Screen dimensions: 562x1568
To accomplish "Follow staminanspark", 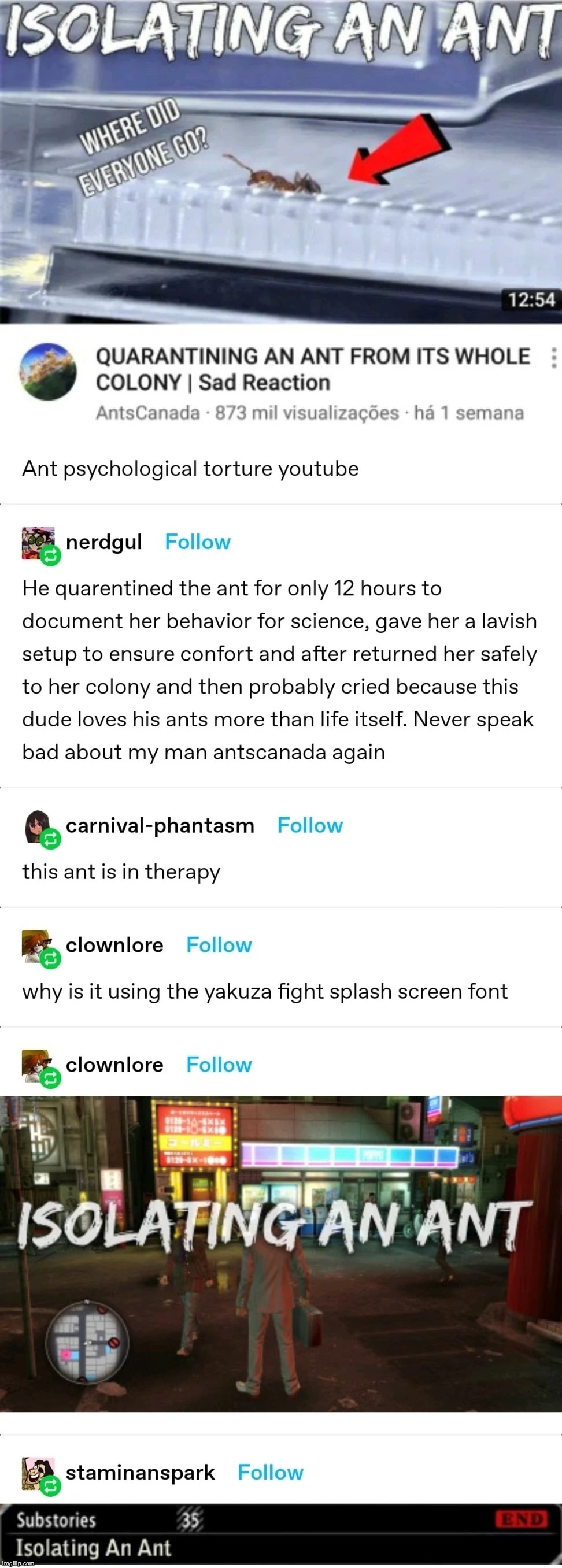I will (271, 1472).
